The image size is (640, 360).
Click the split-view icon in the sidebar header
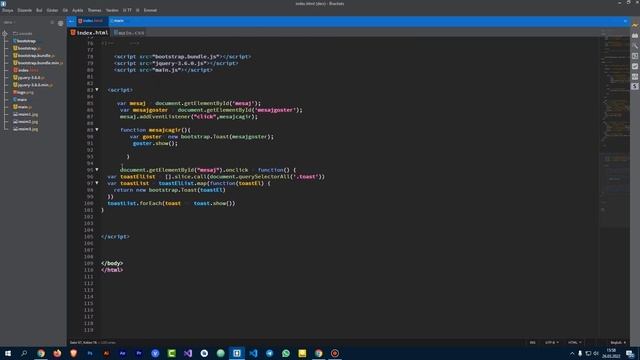(60, 23)
